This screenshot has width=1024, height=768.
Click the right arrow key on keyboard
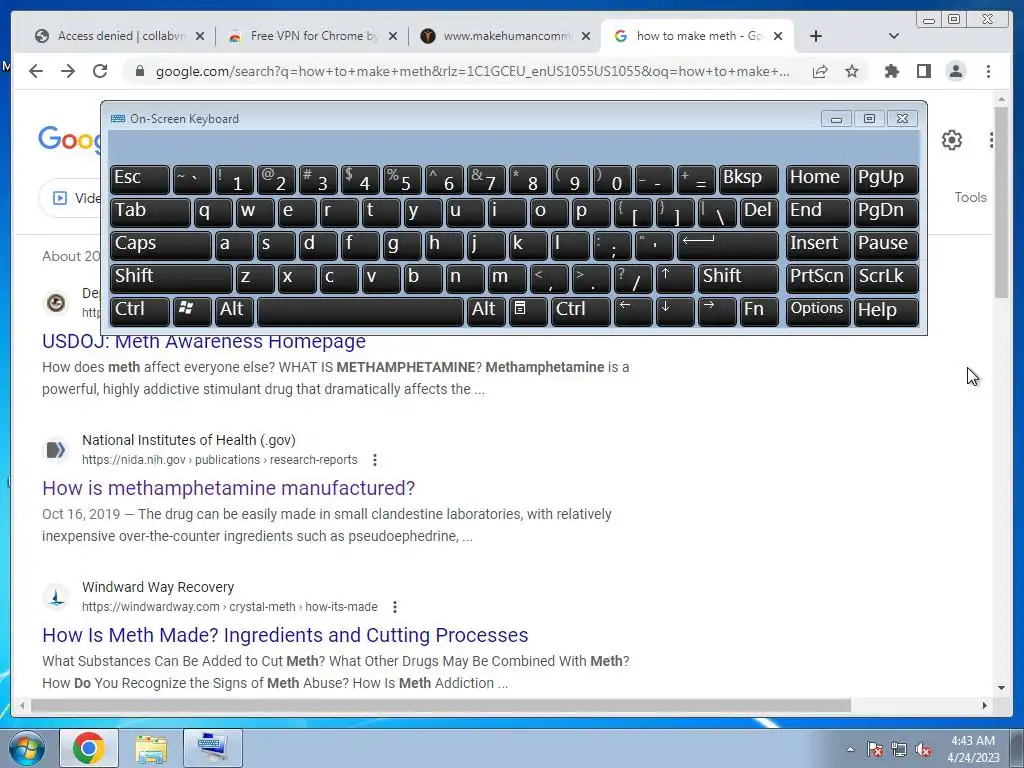click(716, 311)
